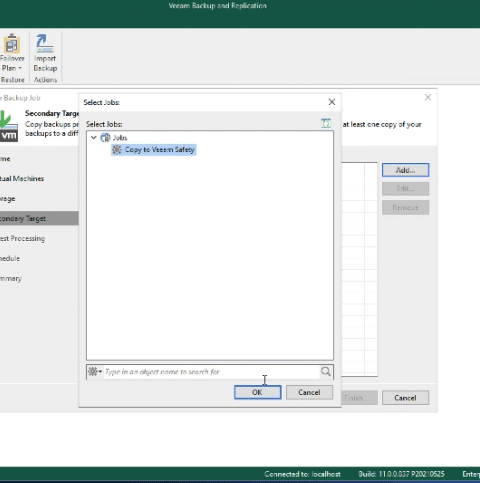Close the Select Jobs dialog
Screen dimensions: 480x483
[x=332, y=102]
